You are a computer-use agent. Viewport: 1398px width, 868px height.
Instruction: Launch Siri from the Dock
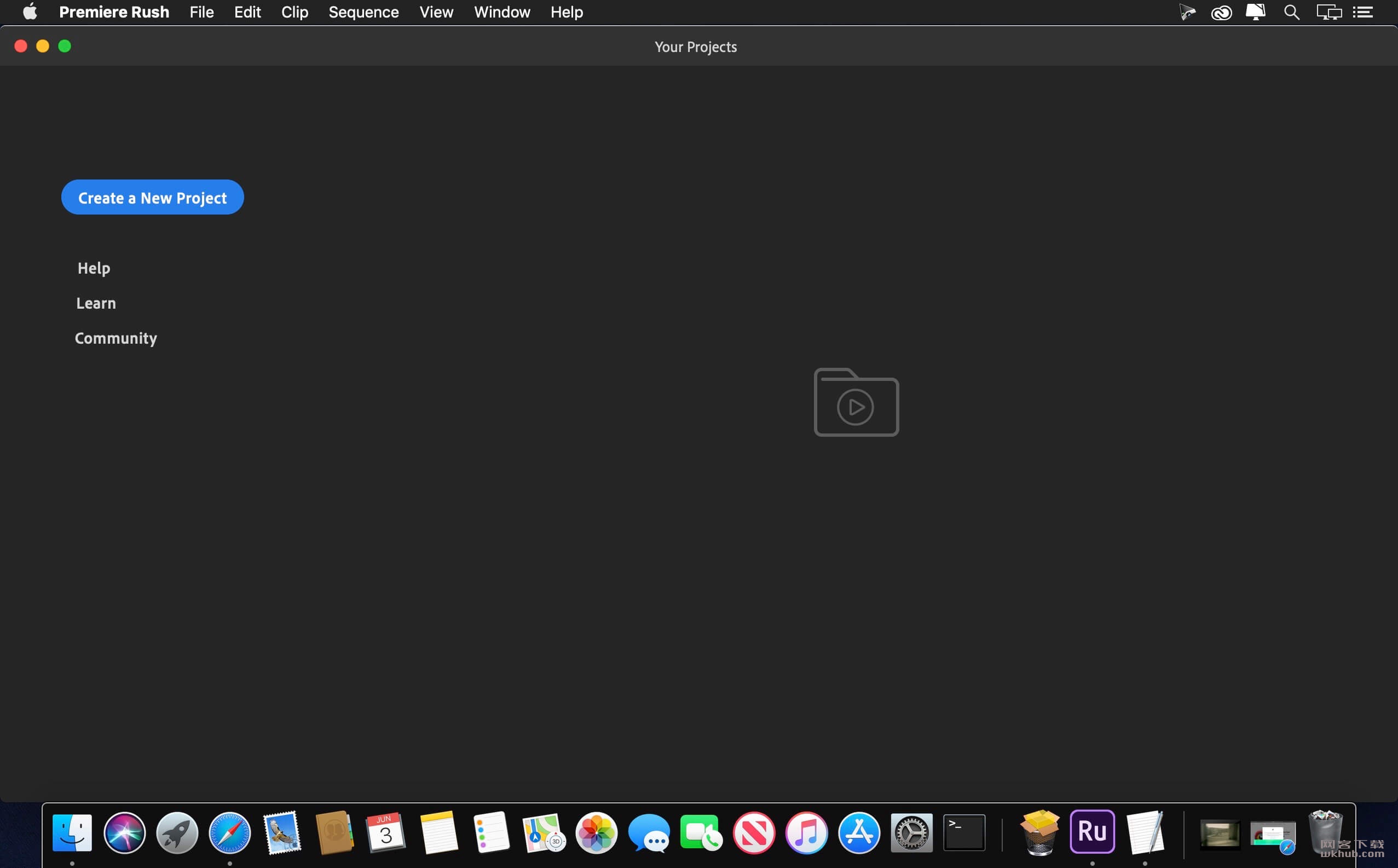coord(125,832)
